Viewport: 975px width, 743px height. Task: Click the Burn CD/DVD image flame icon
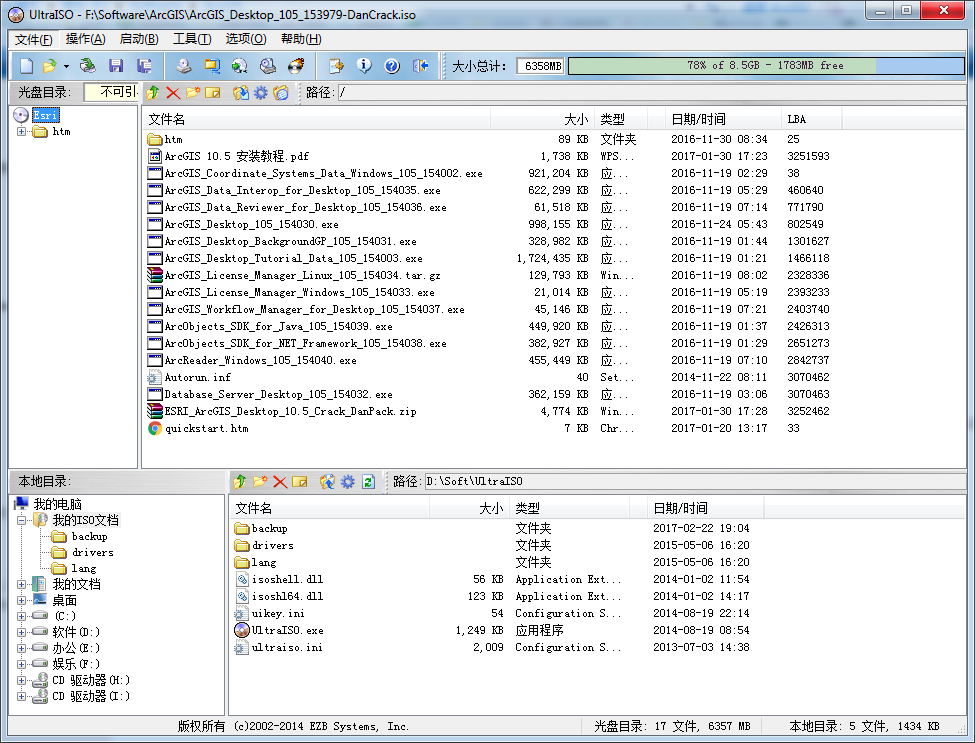[x=295, y=66]
